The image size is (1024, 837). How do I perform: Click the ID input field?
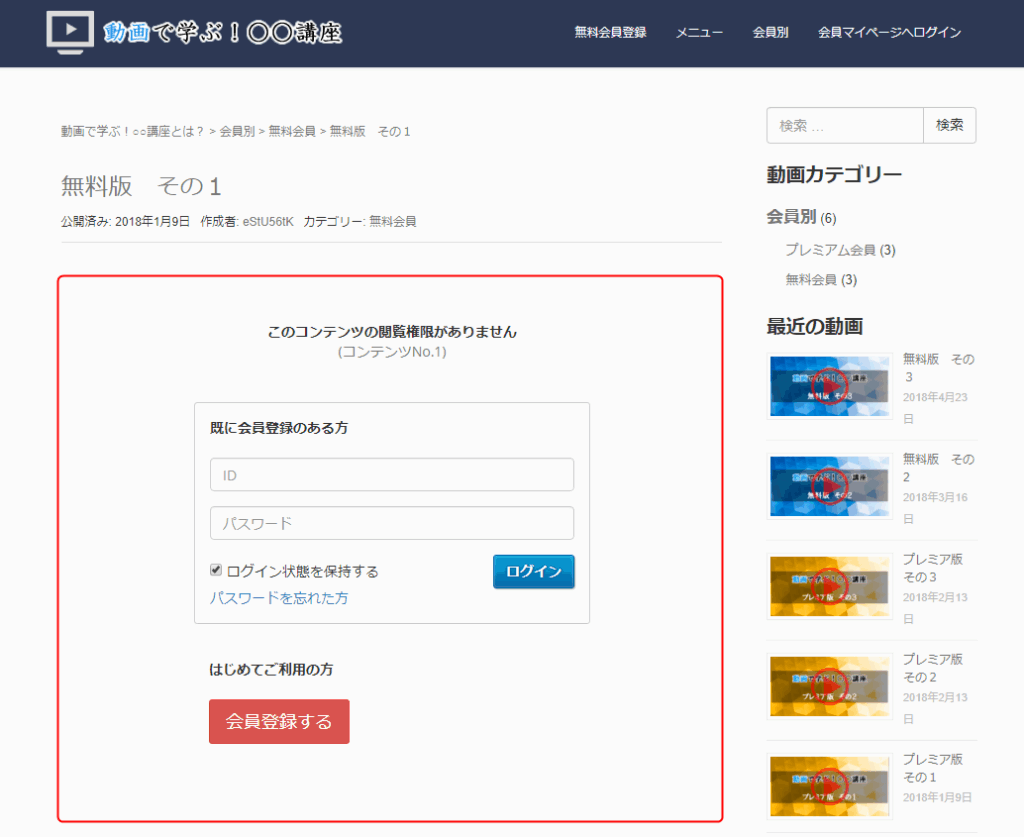[x=391, y=474]
